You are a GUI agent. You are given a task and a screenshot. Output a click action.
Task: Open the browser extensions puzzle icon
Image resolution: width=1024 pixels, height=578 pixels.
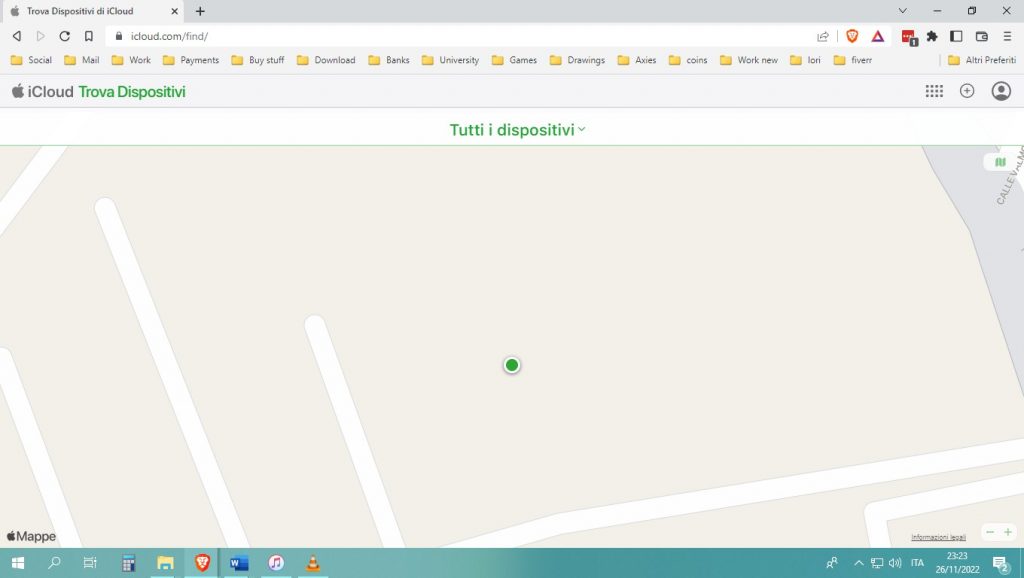(932, 36)
